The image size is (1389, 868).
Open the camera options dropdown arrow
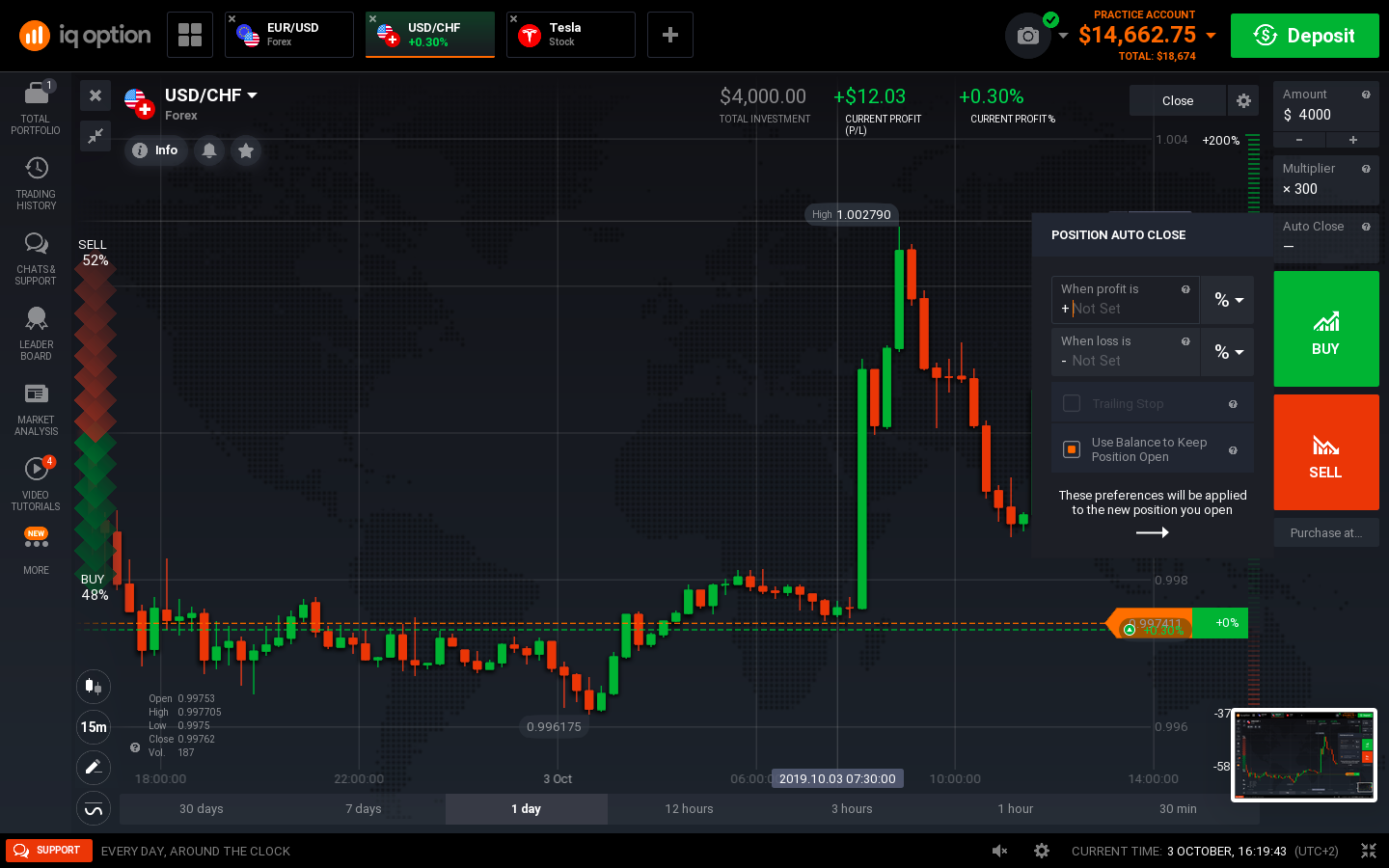pos(1063,36)
